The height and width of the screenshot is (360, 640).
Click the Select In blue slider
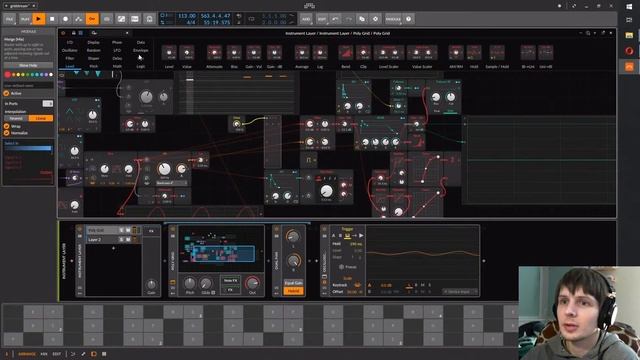(x=28, y=148)
